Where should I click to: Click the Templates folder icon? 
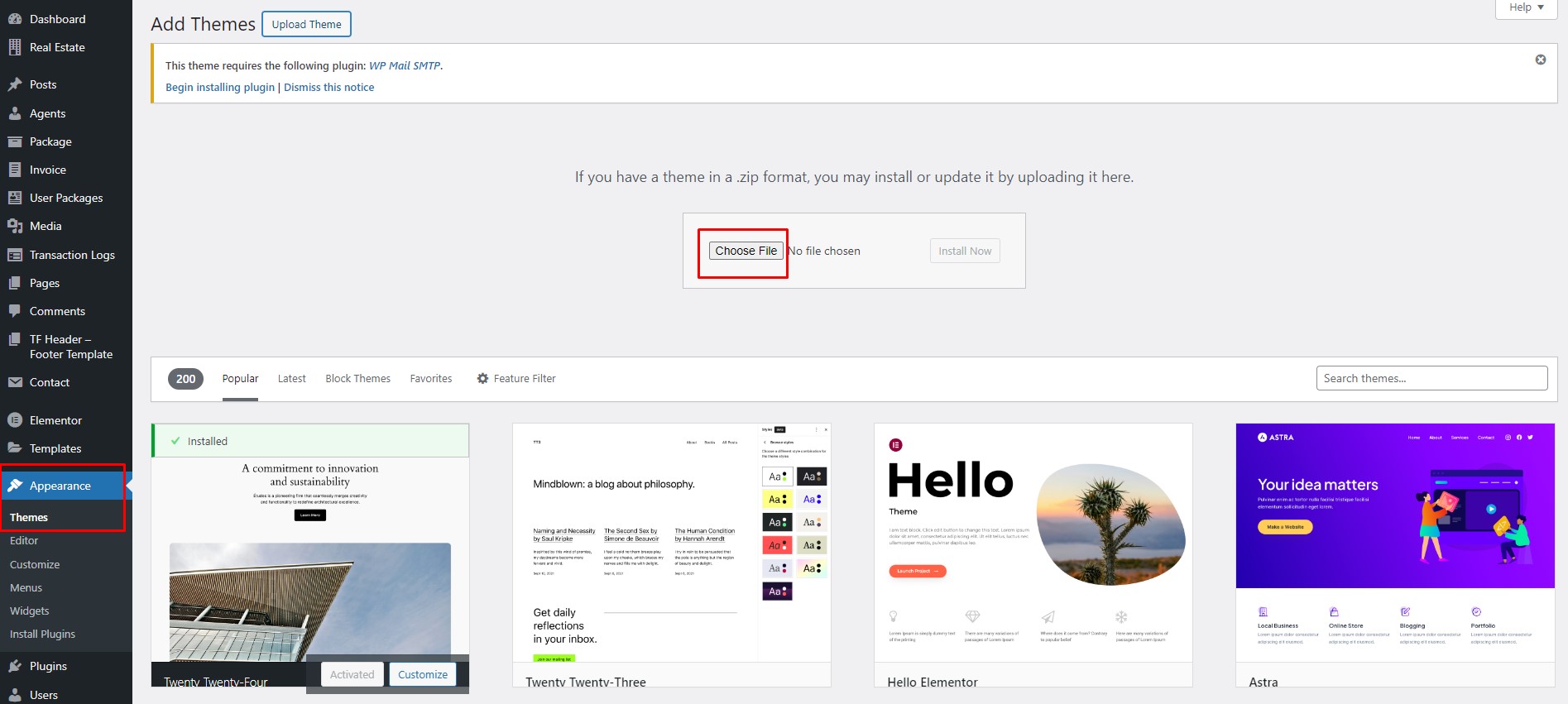point(15,448)
